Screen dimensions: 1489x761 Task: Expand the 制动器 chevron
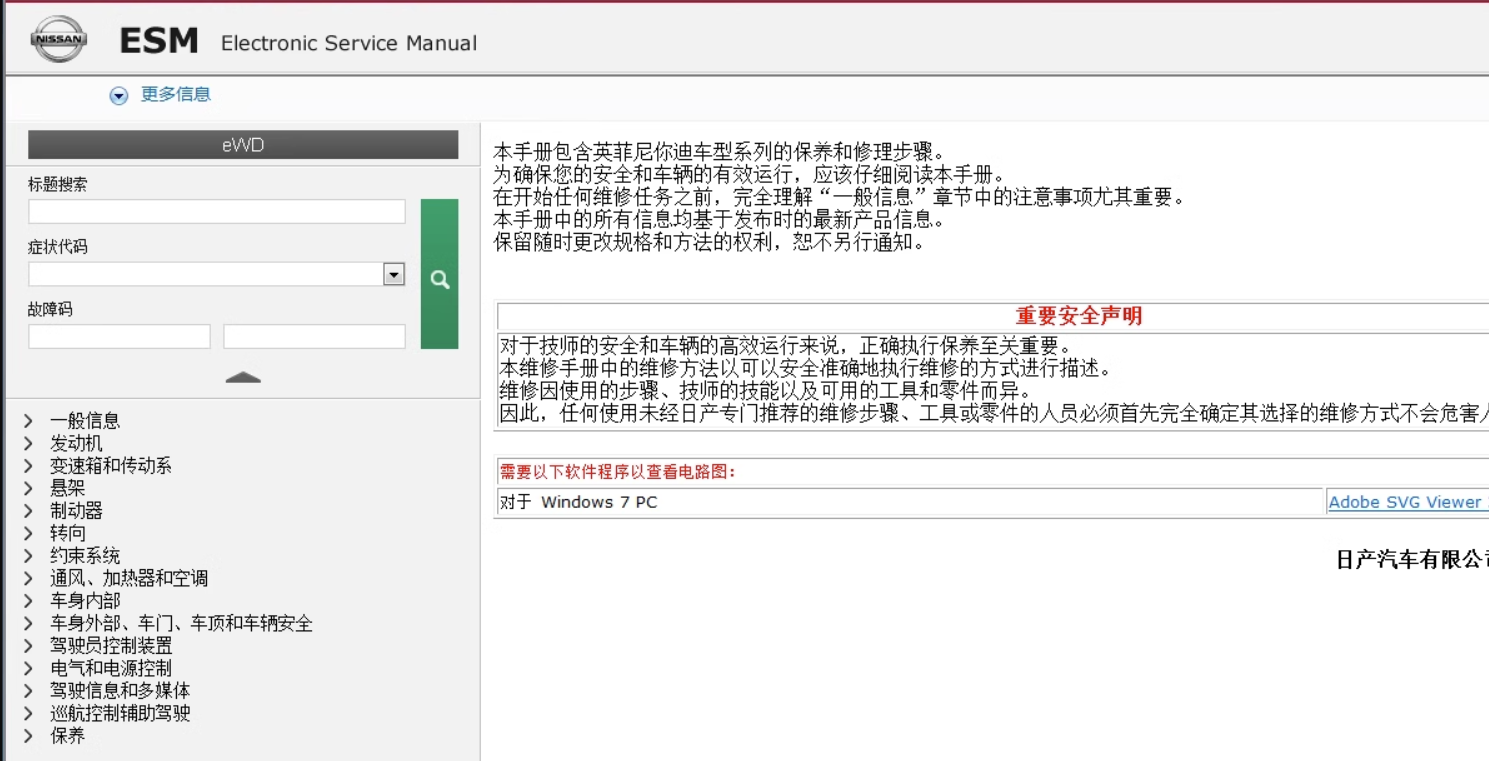pyautogui.click(x=28, y=511)
